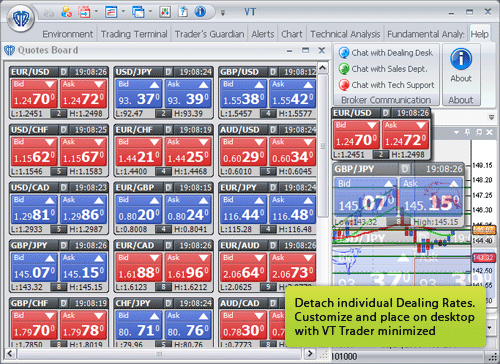Open the chart panel header dropdown arrow
Viewport: 500px width, 364px height.
[x=456, y=132]
